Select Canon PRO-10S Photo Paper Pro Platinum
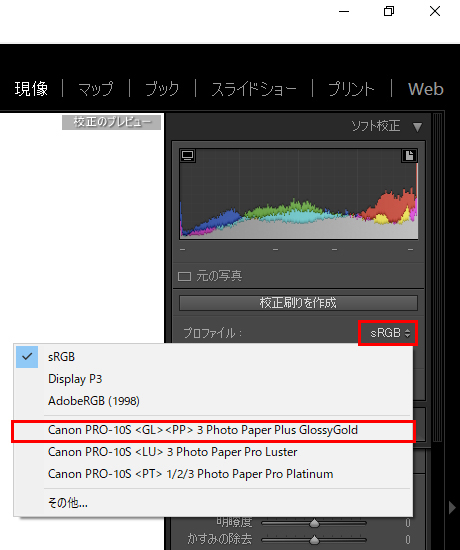The width and height of the screenshot is (460, 550). (x=213, y=474)
